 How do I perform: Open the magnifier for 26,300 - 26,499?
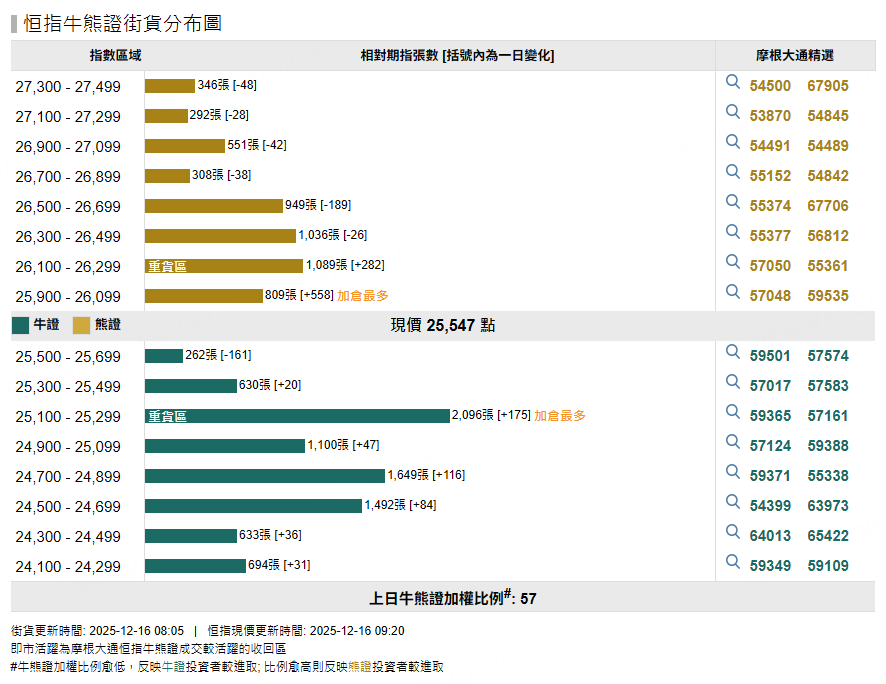click(x=733, y=232)
